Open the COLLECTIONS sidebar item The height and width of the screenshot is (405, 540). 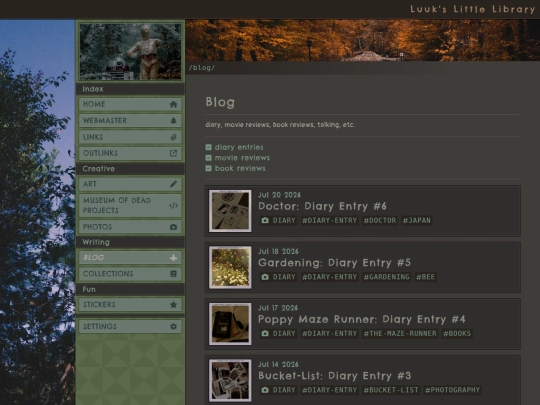(130, 274)
